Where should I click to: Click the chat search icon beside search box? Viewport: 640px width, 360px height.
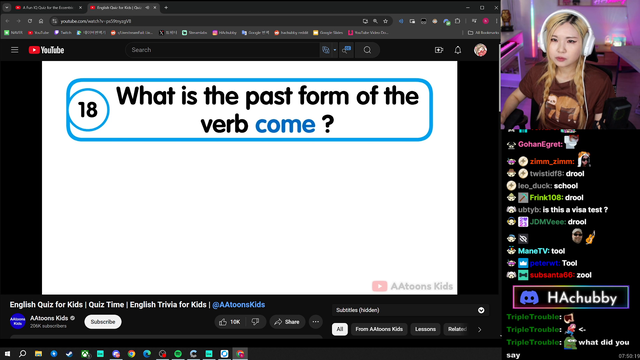point(347,50)
